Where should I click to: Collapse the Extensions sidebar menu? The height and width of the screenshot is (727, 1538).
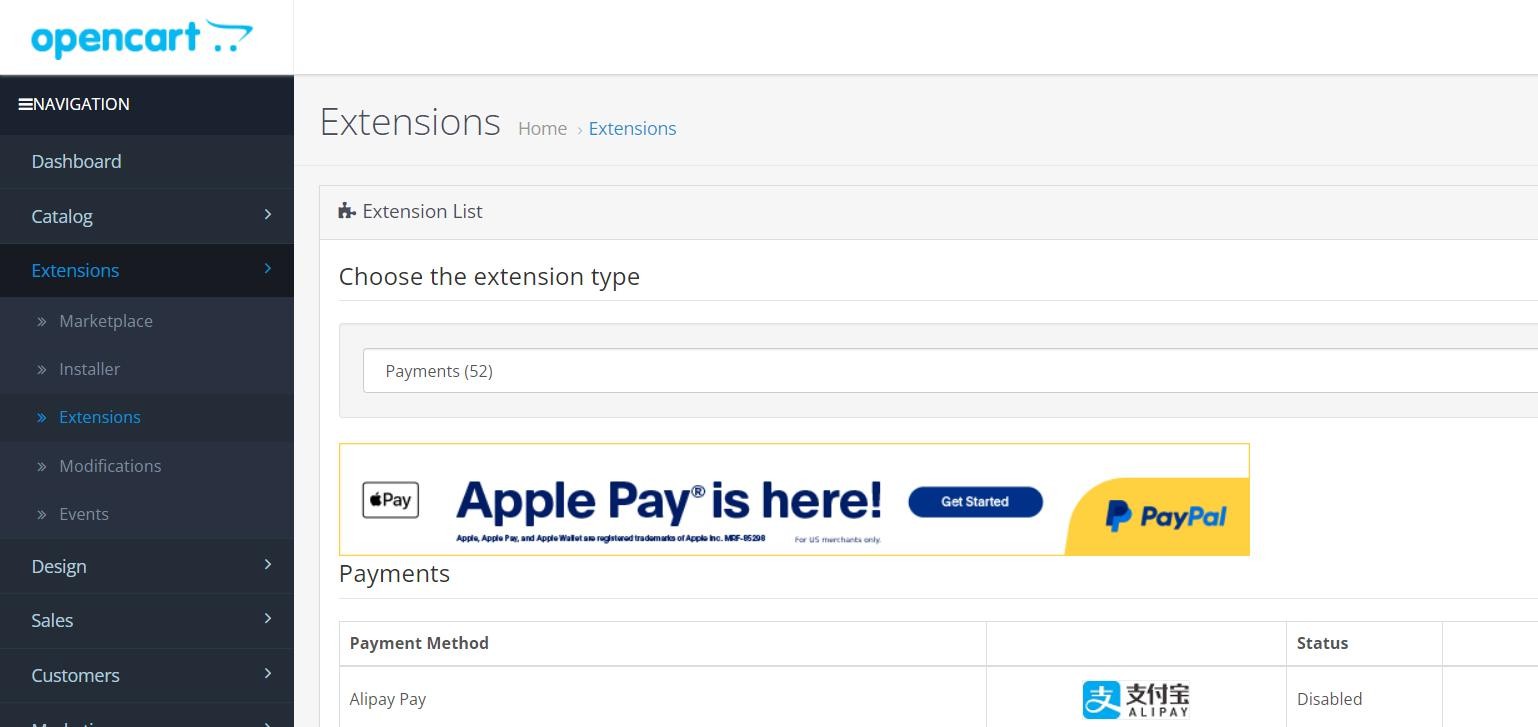[x=147, y=270]
